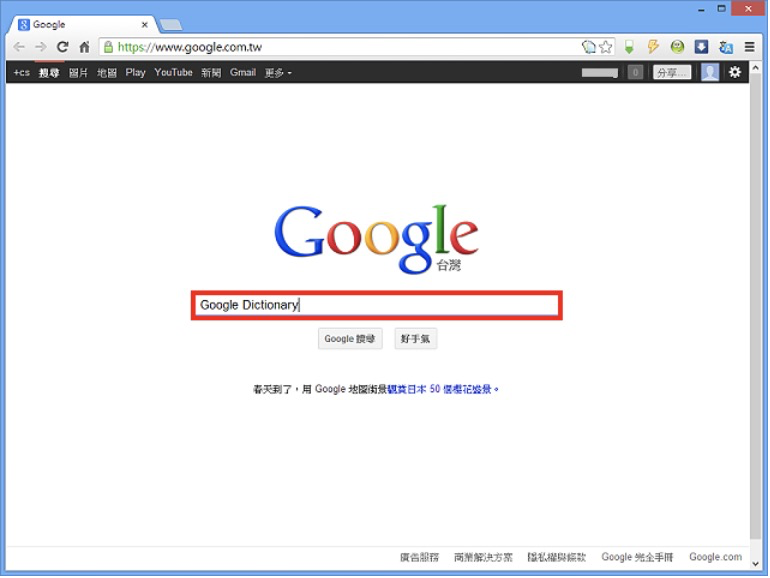The width and height of the screenshot is (770, 578).
Task: Open 圖片 in the Google bar
Action: coord(78,73)
